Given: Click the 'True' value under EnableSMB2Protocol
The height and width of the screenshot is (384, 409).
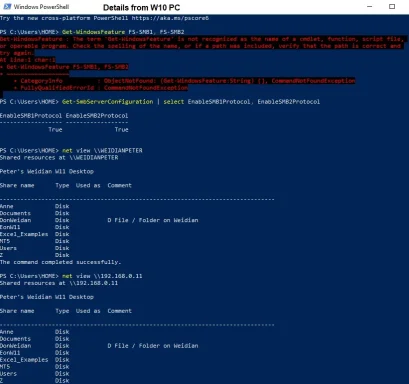Looking at the screenshot, I should pyautogui.click(x=121, y=130).
